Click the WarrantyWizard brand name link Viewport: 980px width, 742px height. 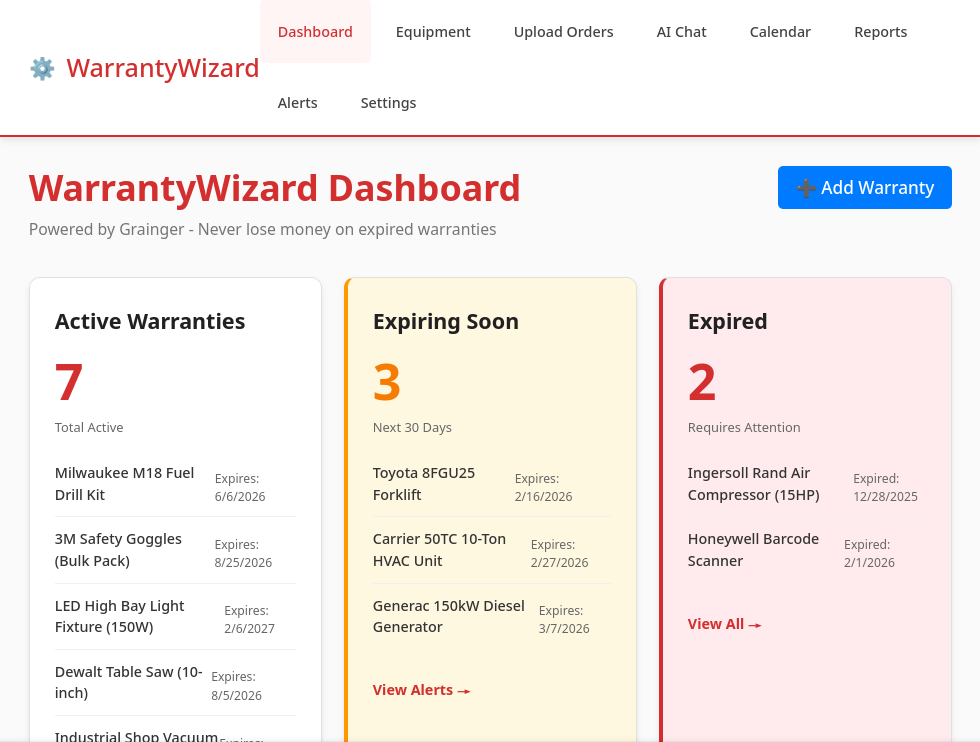pyautogui.click(x=162, y=68)
